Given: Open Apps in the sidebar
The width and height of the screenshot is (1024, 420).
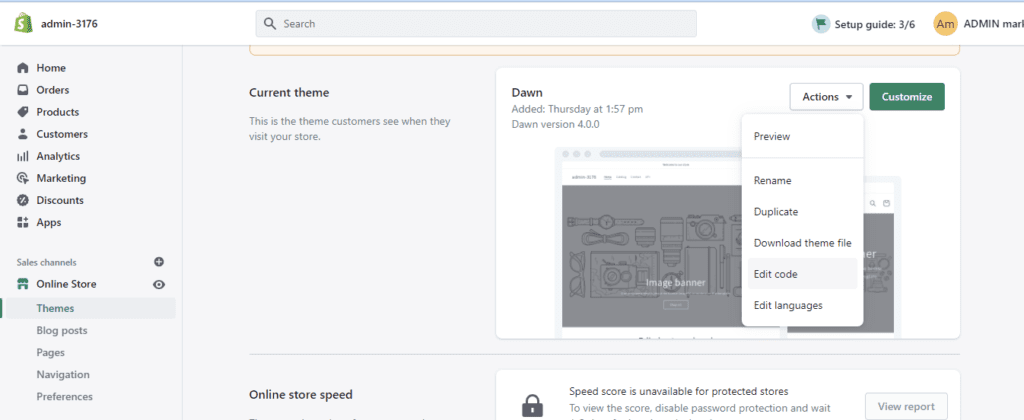Looking at the screenshot, I should [49, 223].
